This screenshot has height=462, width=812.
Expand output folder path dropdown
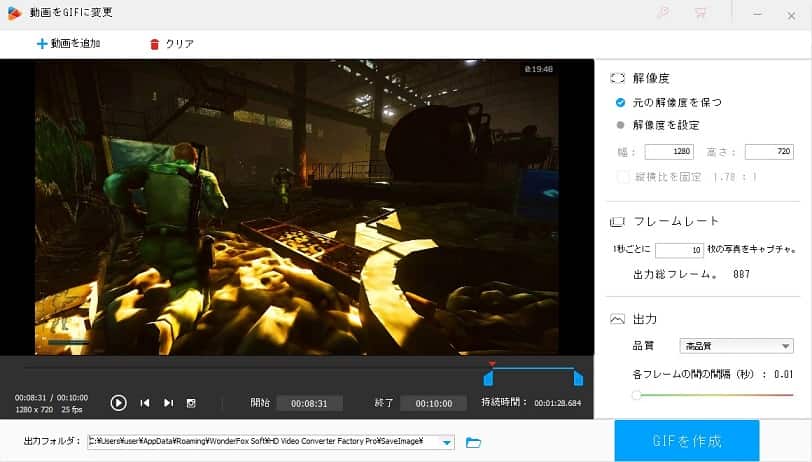pyautogui.click(x=446, y=443)
